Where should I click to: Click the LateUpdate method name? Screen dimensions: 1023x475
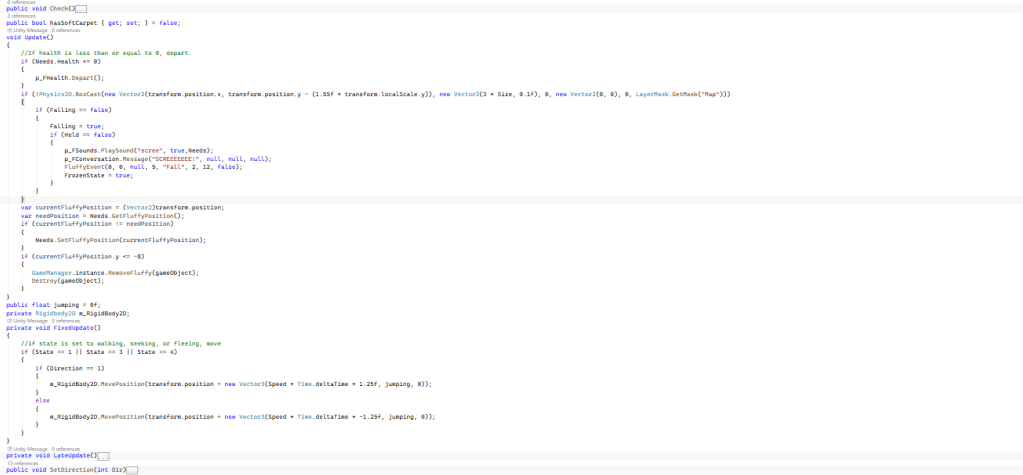[x=72, y=456]
